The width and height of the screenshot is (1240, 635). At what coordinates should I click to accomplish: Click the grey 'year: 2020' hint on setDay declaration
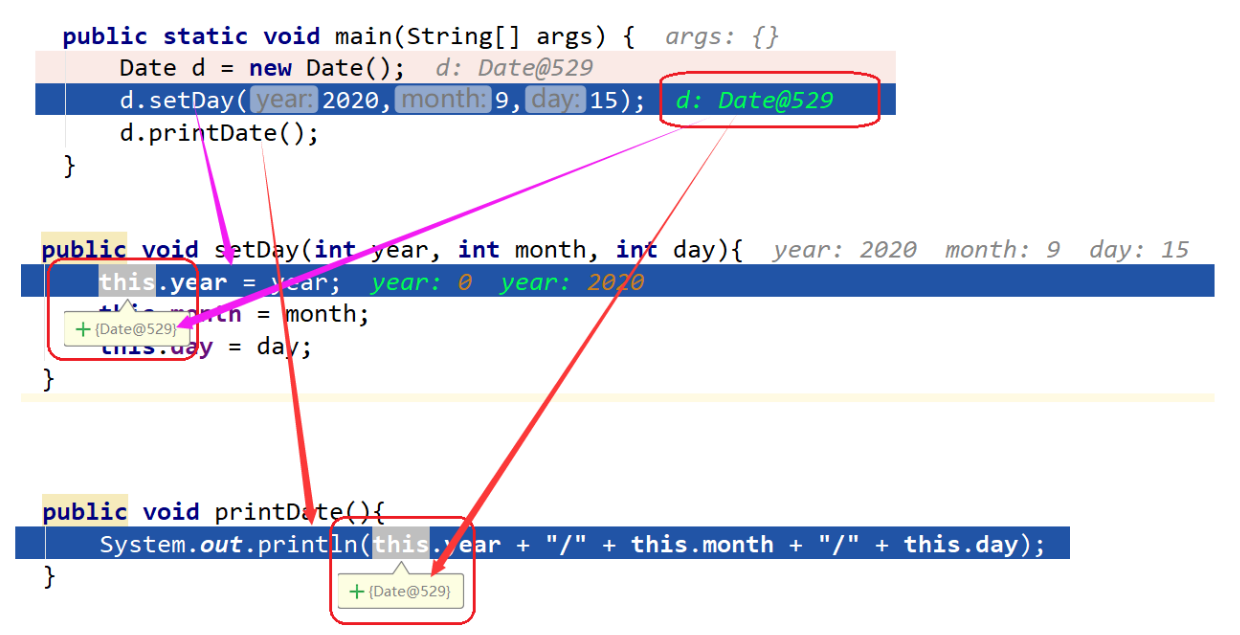click(844, 249)
